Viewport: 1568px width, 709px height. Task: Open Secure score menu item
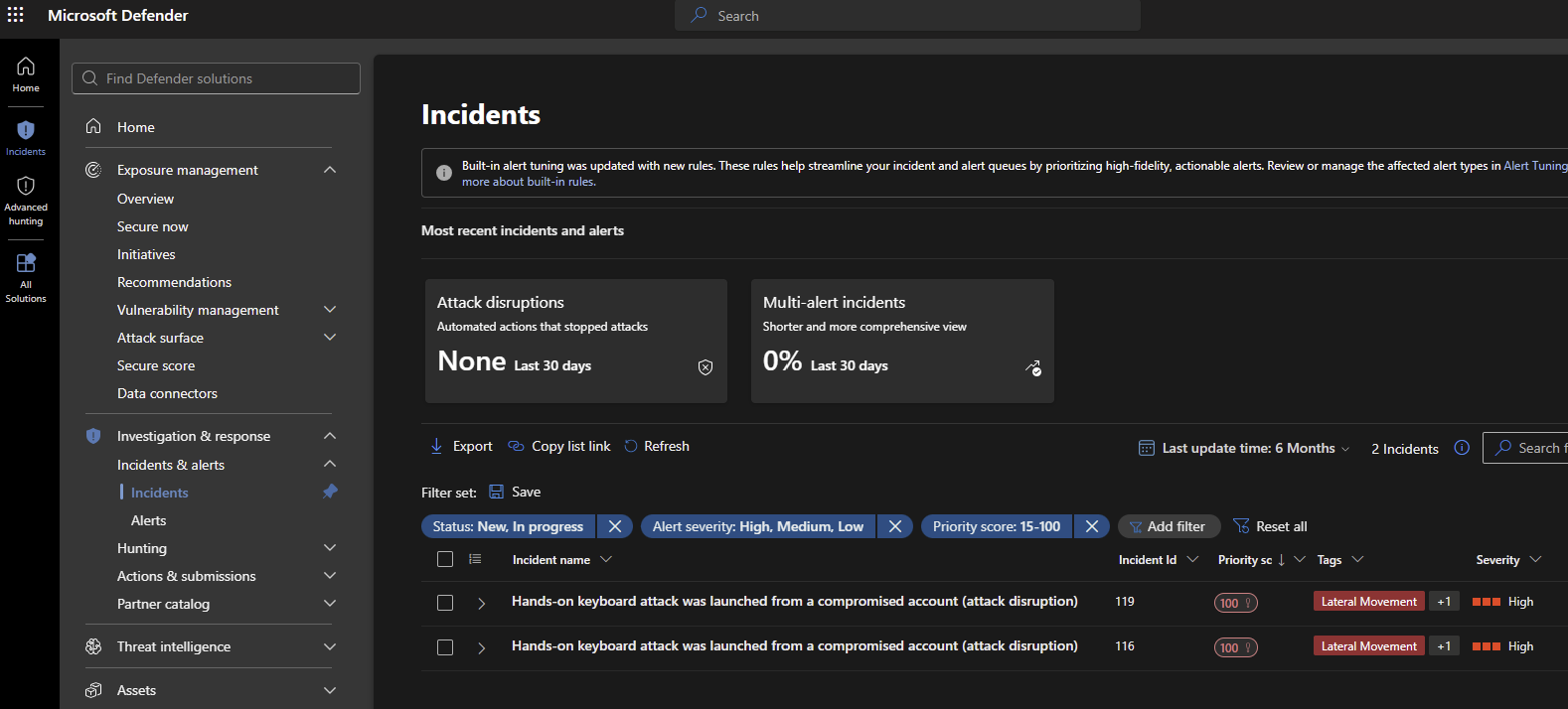click(156, 365)
